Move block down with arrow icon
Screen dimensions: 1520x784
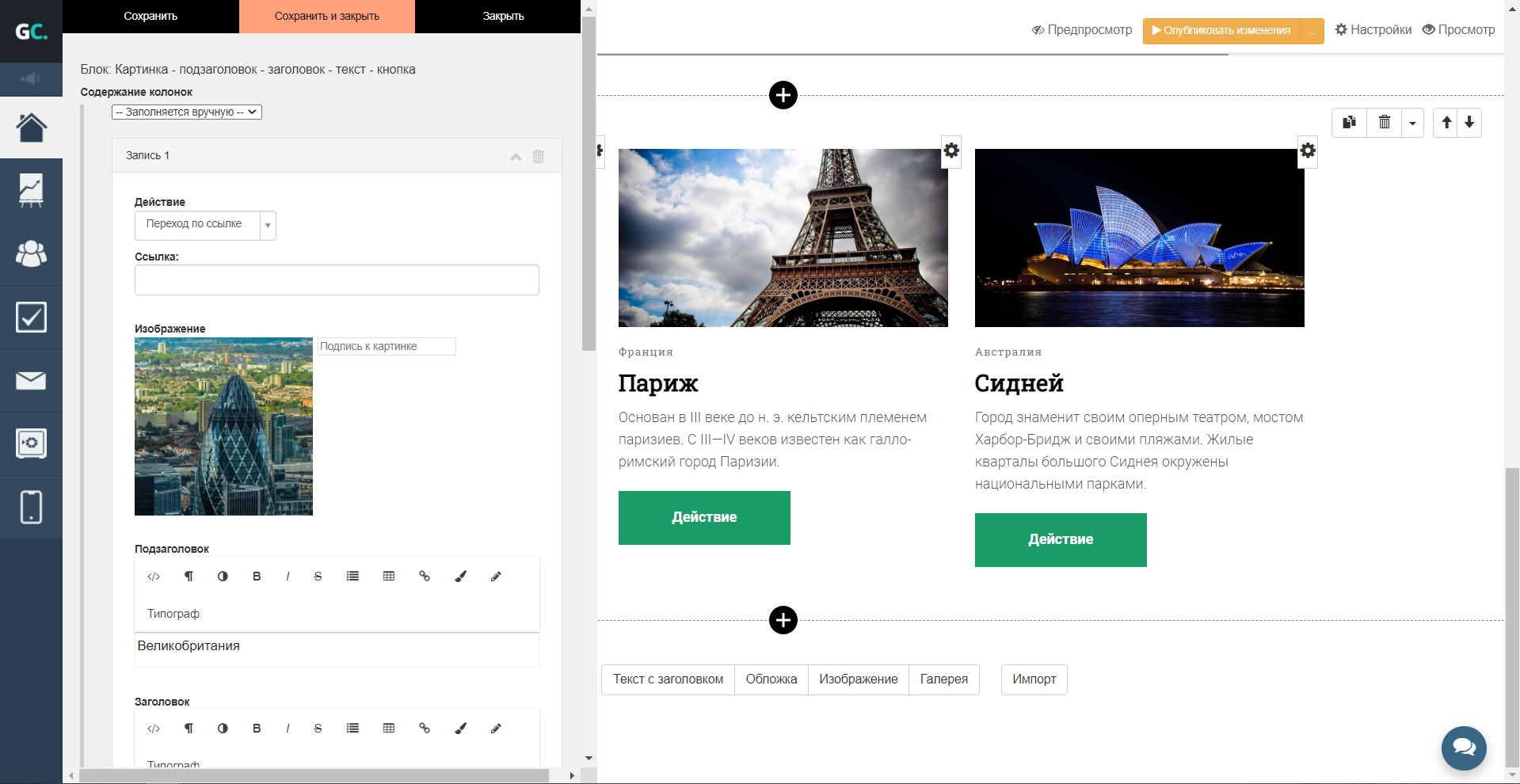click(x=1469, y=123)
